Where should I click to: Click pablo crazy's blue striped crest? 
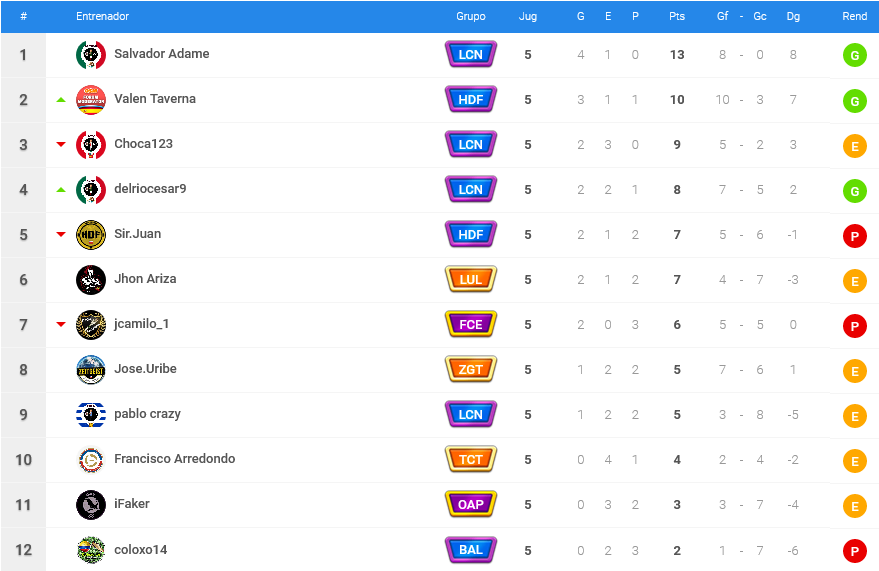pos(91,415)
